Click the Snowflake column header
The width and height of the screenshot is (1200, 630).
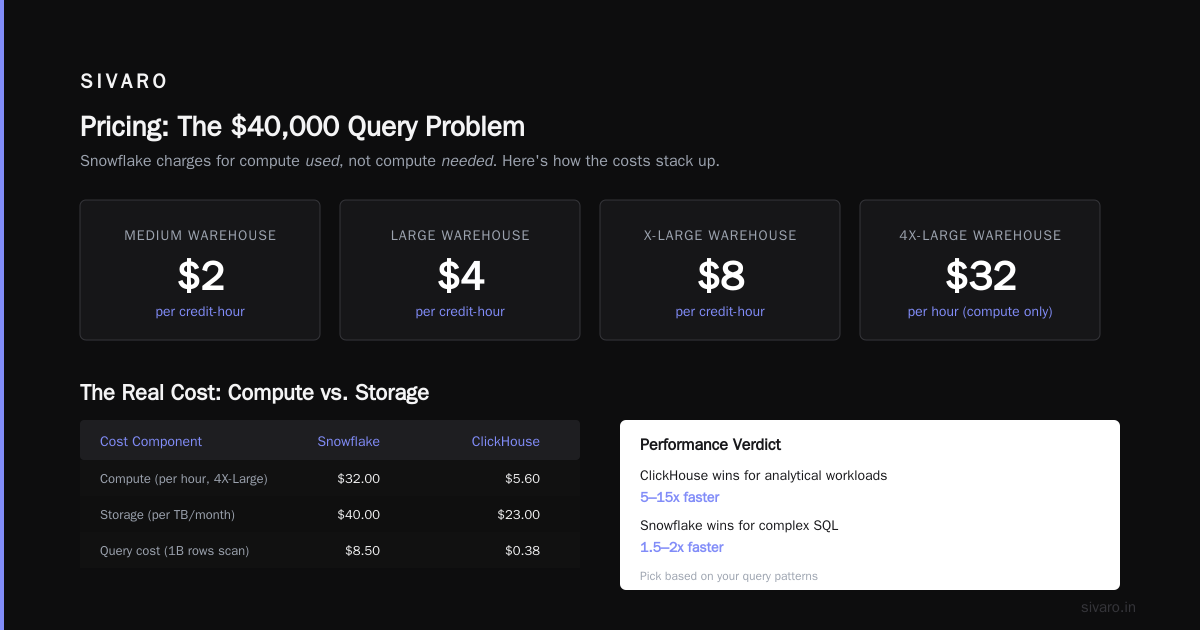coord(349,441)
